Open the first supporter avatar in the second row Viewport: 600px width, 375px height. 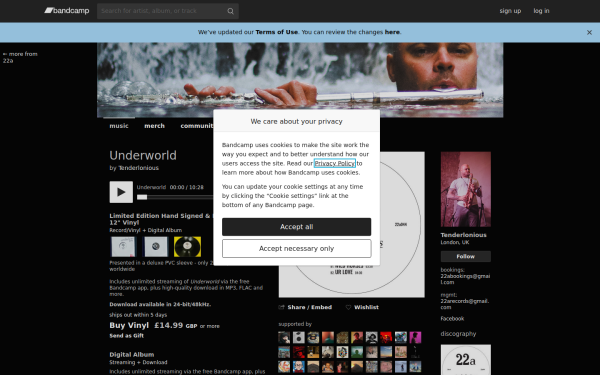click(x=284, y=352)
